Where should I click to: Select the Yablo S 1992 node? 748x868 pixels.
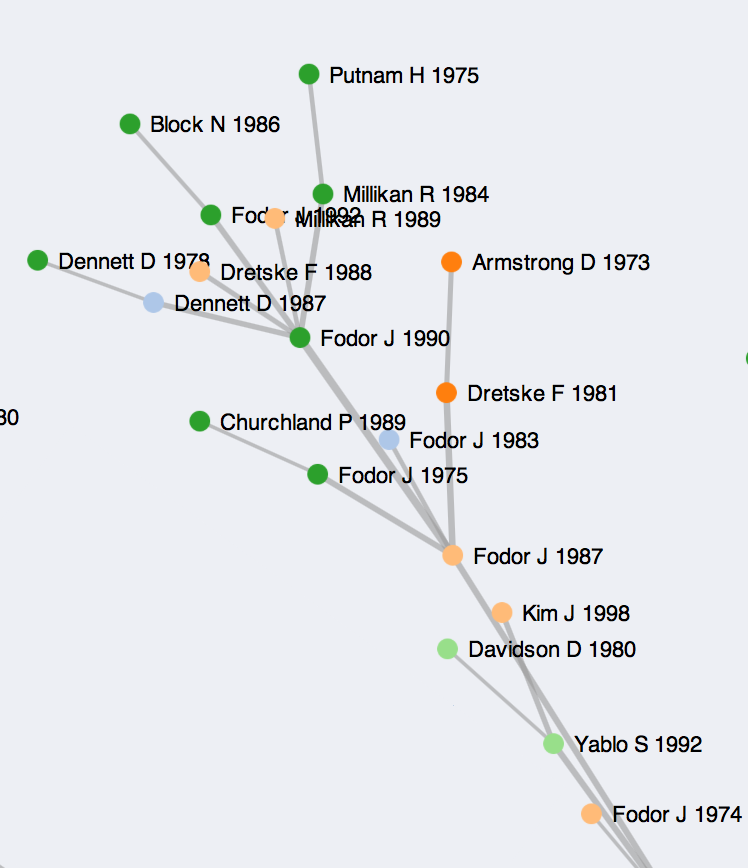tap(553, 744)
